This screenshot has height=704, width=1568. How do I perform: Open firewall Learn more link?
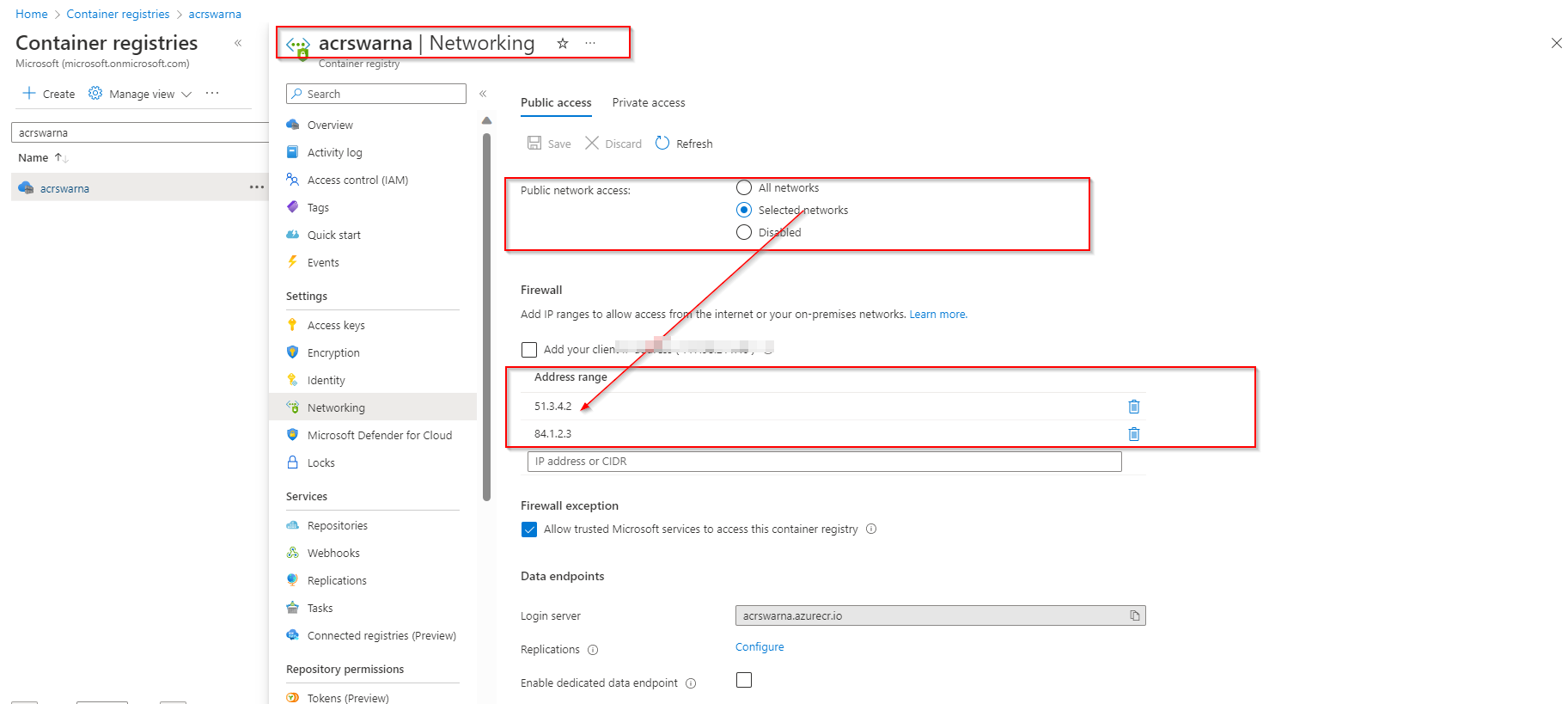click(x=938, y=315)
